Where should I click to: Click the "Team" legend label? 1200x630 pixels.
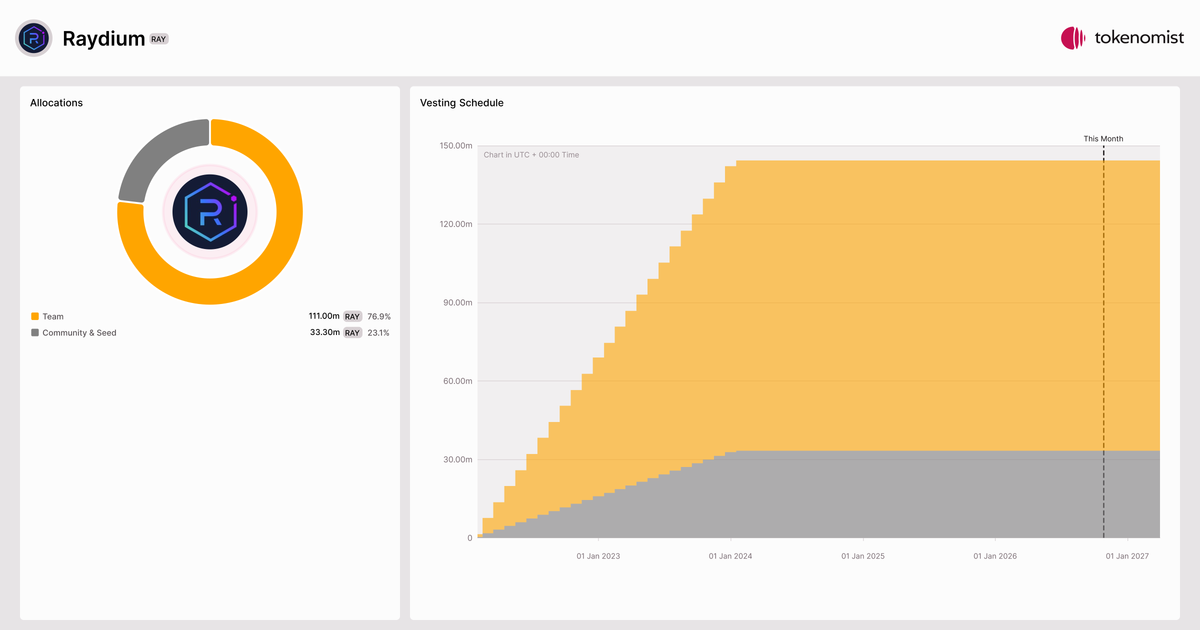(x=53, y=317)
